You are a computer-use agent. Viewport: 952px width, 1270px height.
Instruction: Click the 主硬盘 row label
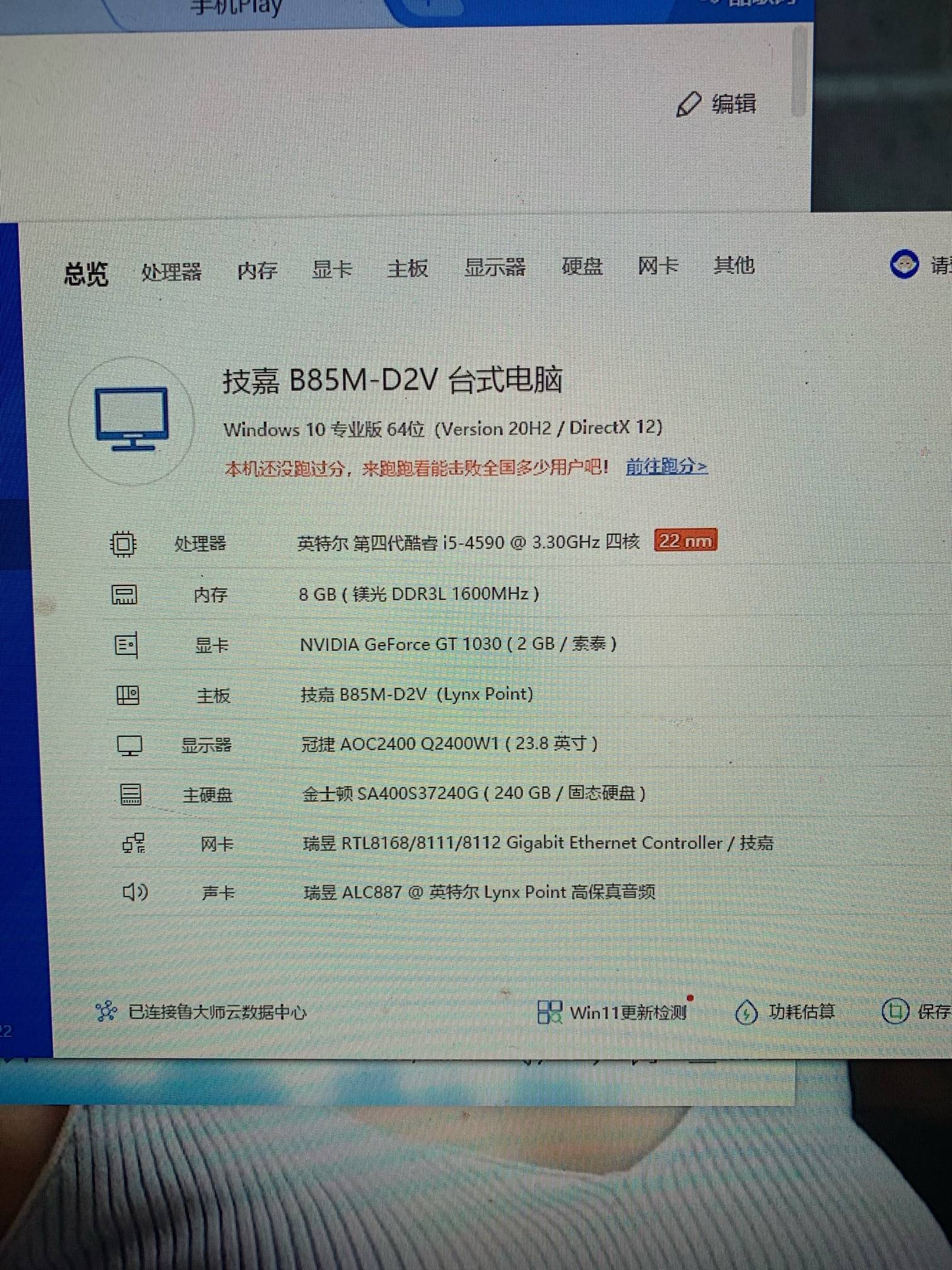point(207,795)
